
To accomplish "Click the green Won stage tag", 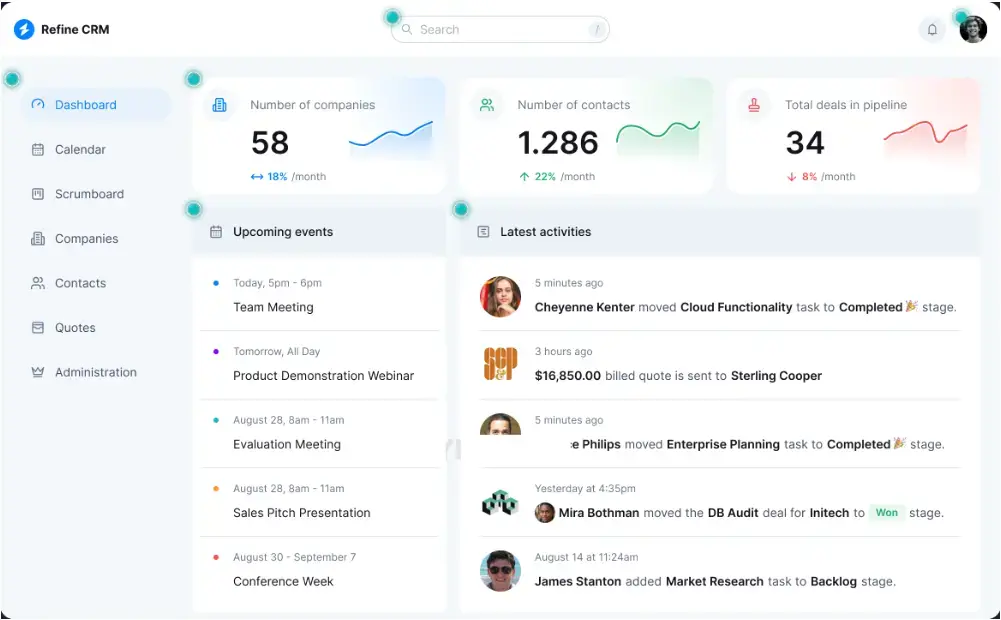I will pos(886,512).
